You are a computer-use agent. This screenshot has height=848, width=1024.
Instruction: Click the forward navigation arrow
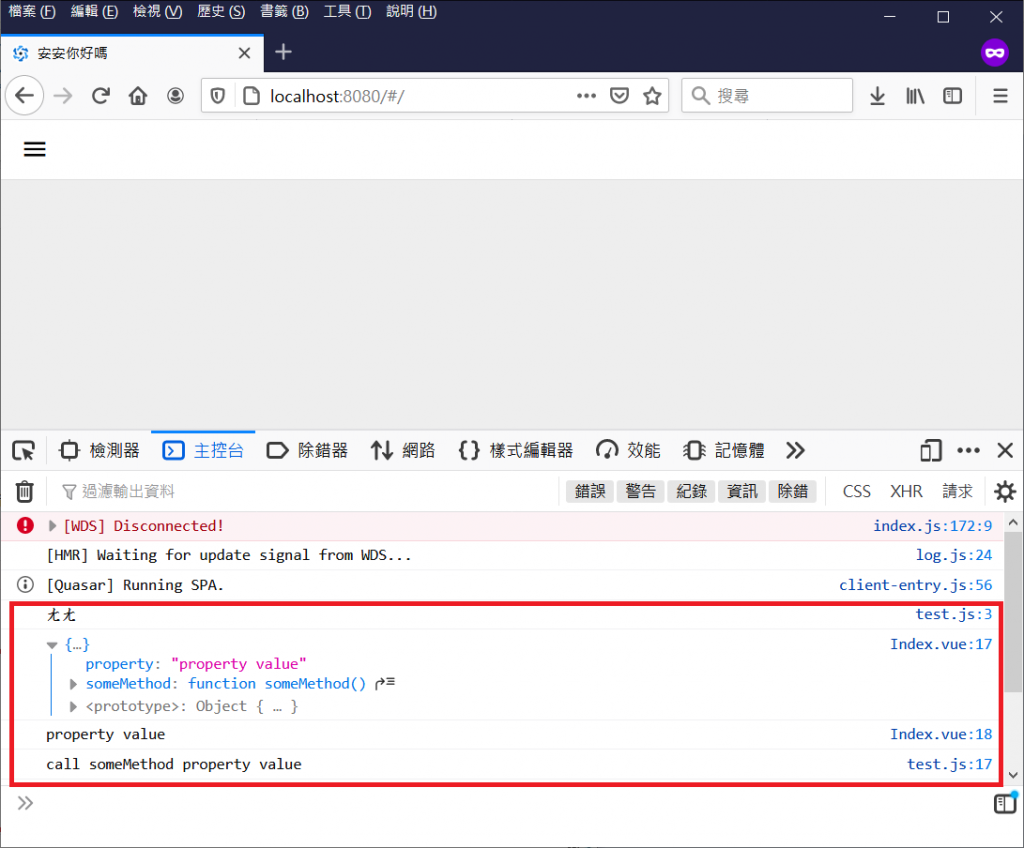(x=63, y=96)
